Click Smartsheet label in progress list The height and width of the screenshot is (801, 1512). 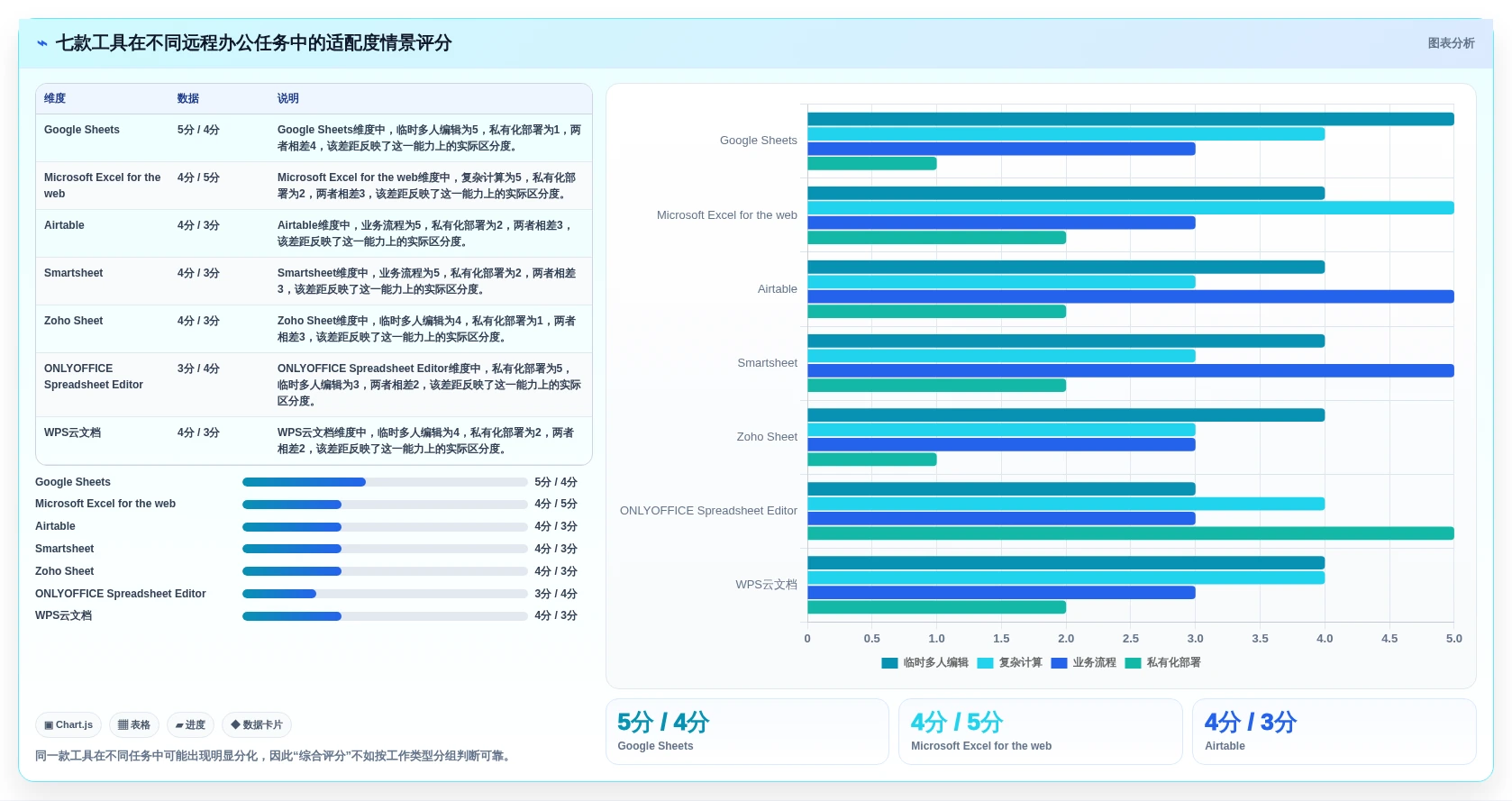pyautogui.click(x=64, y=549)
